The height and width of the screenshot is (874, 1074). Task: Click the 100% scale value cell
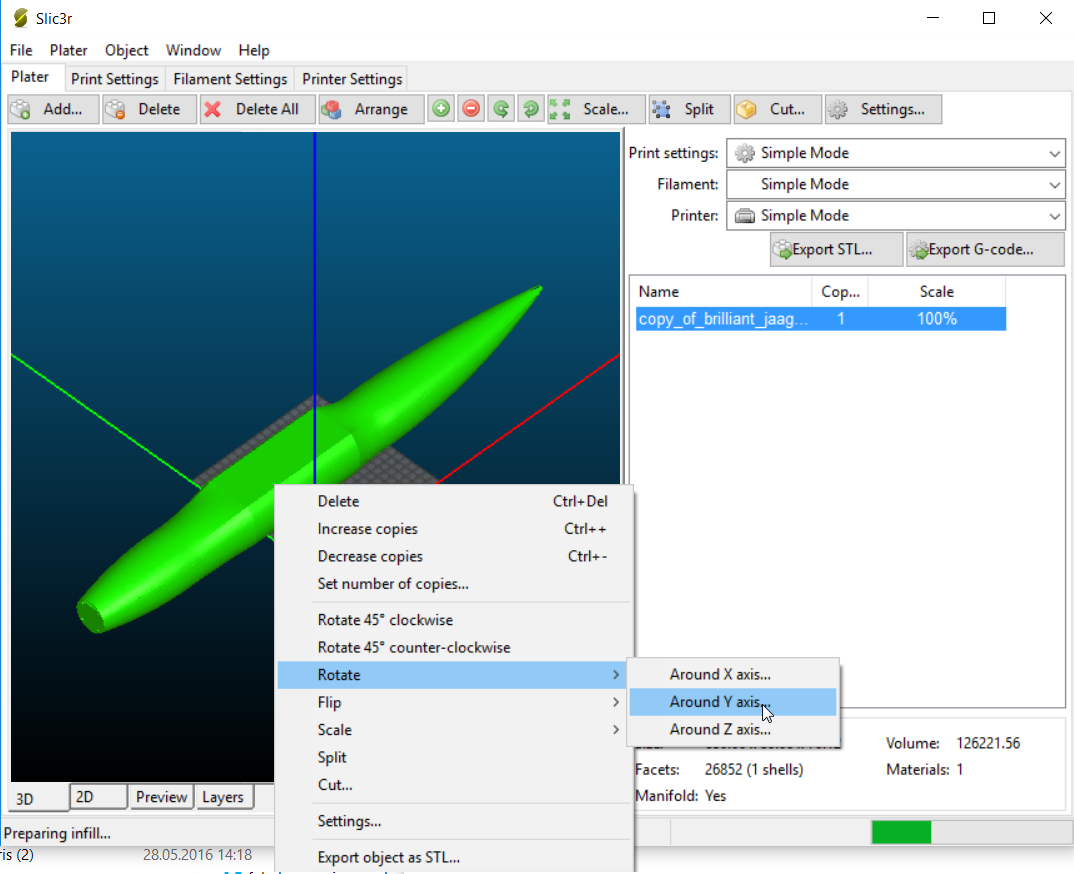pyautogui.click(x=936, y=319)
